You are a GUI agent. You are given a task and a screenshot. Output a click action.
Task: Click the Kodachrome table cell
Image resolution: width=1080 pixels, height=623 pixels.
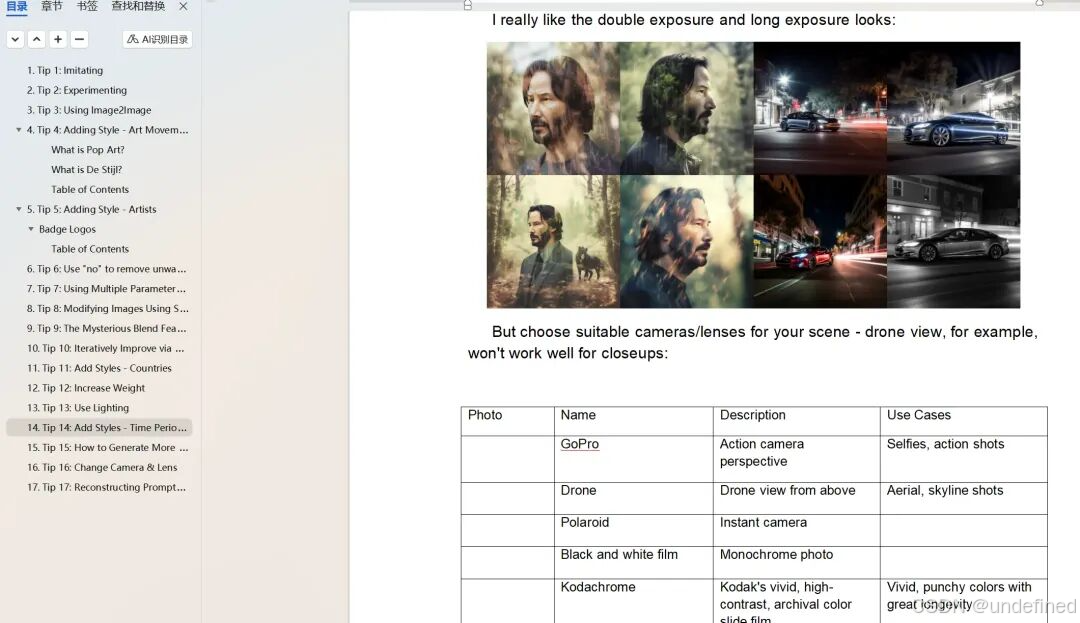(633, 601)
